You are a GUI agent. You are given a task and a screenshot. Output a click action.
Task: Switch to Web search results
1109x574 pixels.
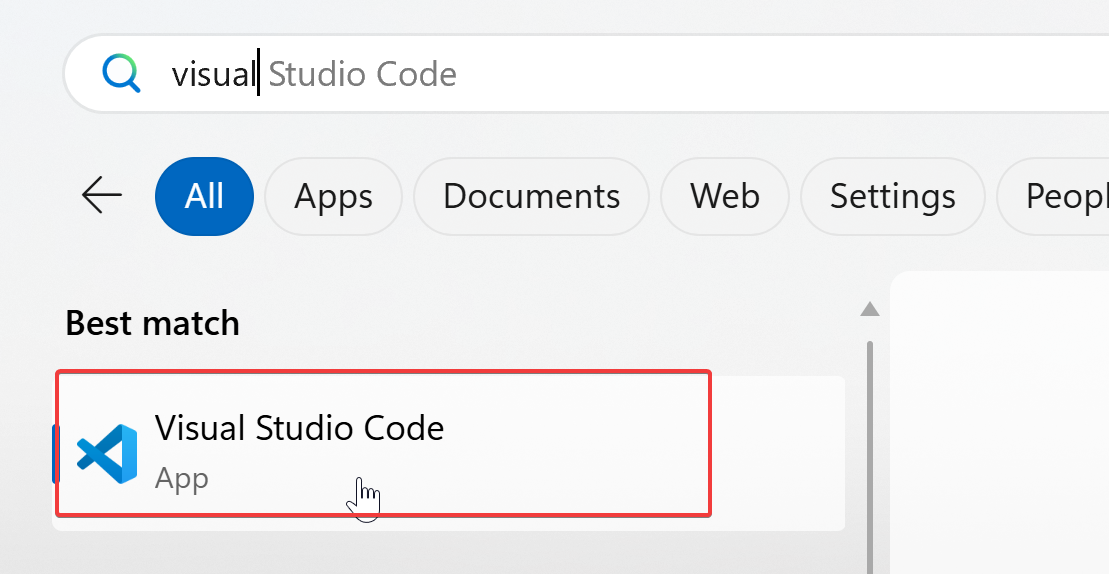coord(725,196)
